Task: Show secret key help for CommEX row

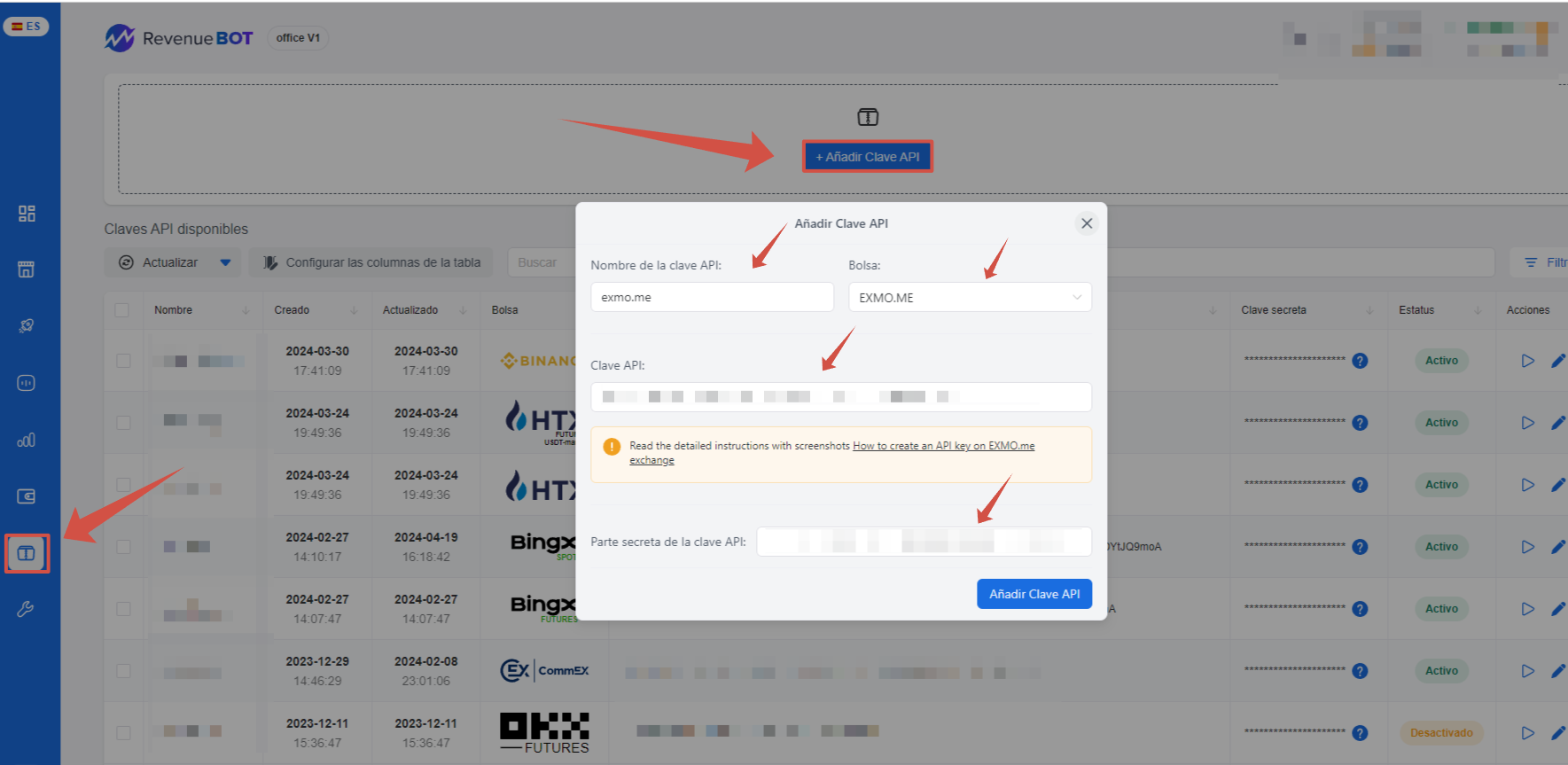Action: pyautogui.click(x=1360, y=671)
